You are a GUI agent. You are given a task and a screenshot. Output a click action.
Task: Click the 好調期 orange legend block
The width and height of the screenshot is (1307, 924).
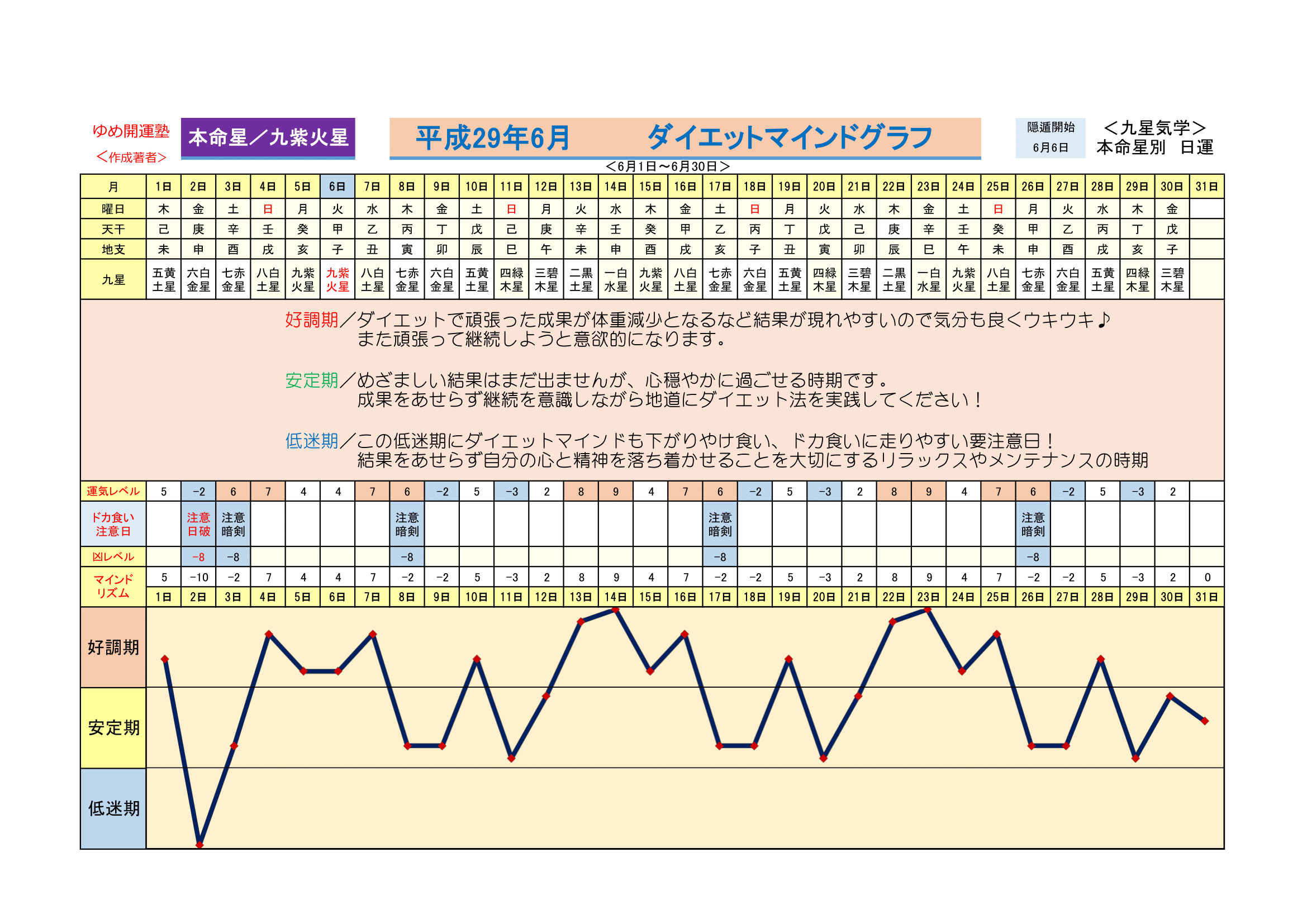(x=113, y=647)
